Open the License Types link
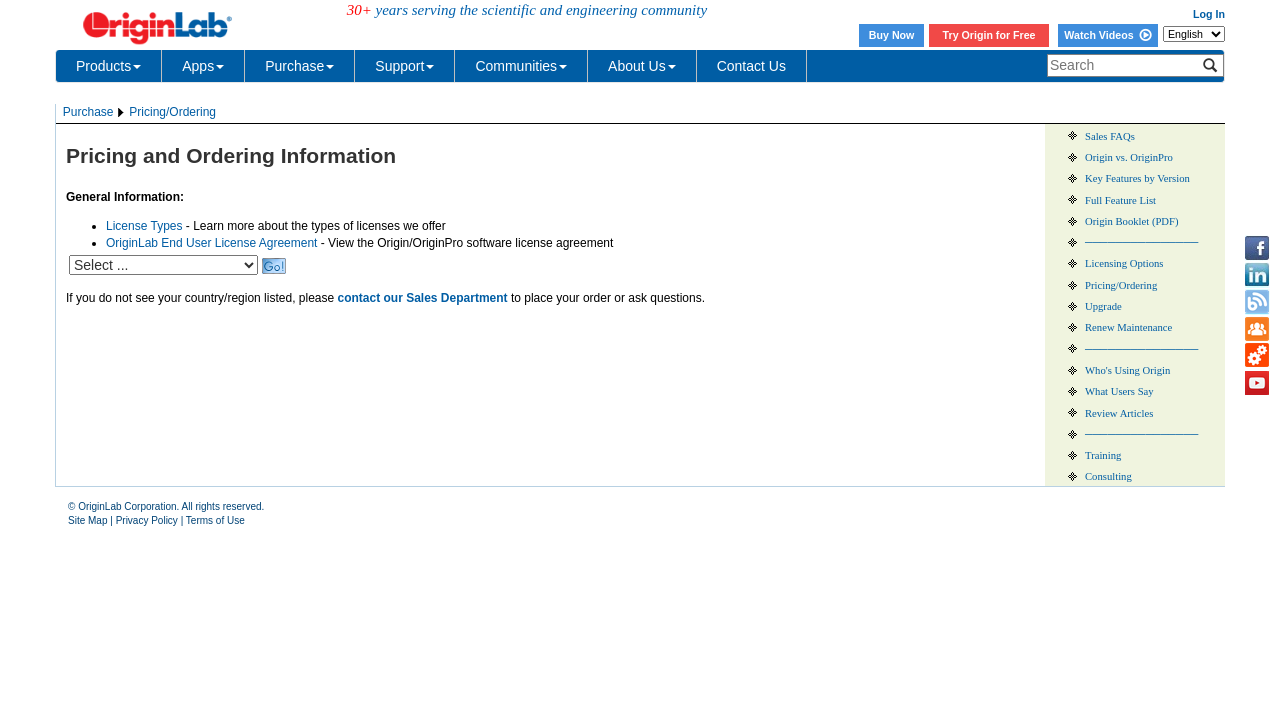The width and height of the screenshot is (1280, 720). pos(144,226)
